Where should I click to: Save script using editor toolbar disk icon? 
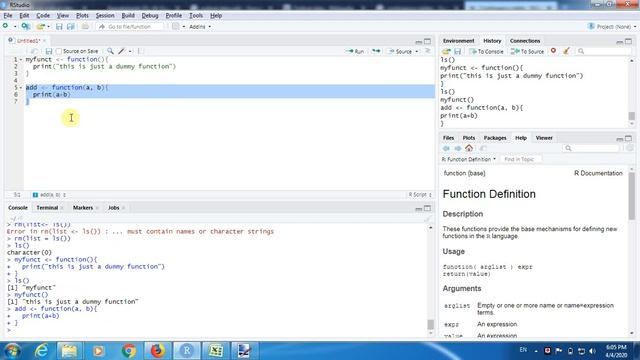click(x=49, y=51)
